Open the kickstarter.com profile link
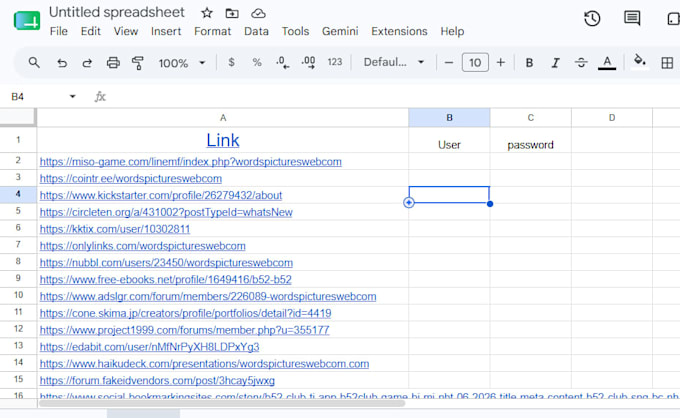This screenshot has height=418, width=680. click(x=161, y=196)
